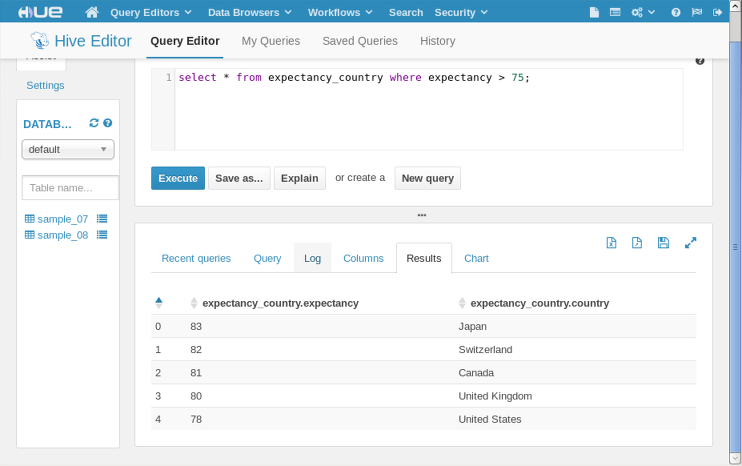Viewport: 742px width, 466px height.
Task: Show the Recent queries tab
Action: (196, 258)
